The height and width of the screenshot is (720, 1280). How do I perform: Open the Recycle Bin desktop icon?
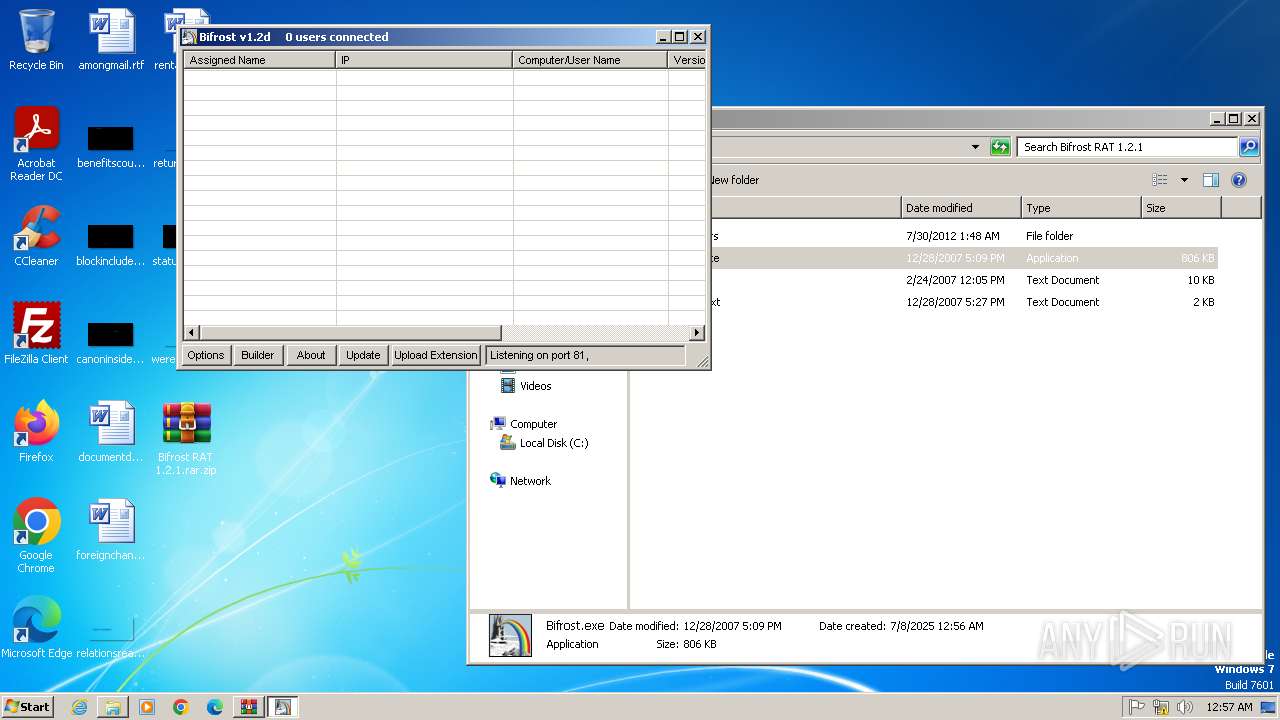click(36, 40)
